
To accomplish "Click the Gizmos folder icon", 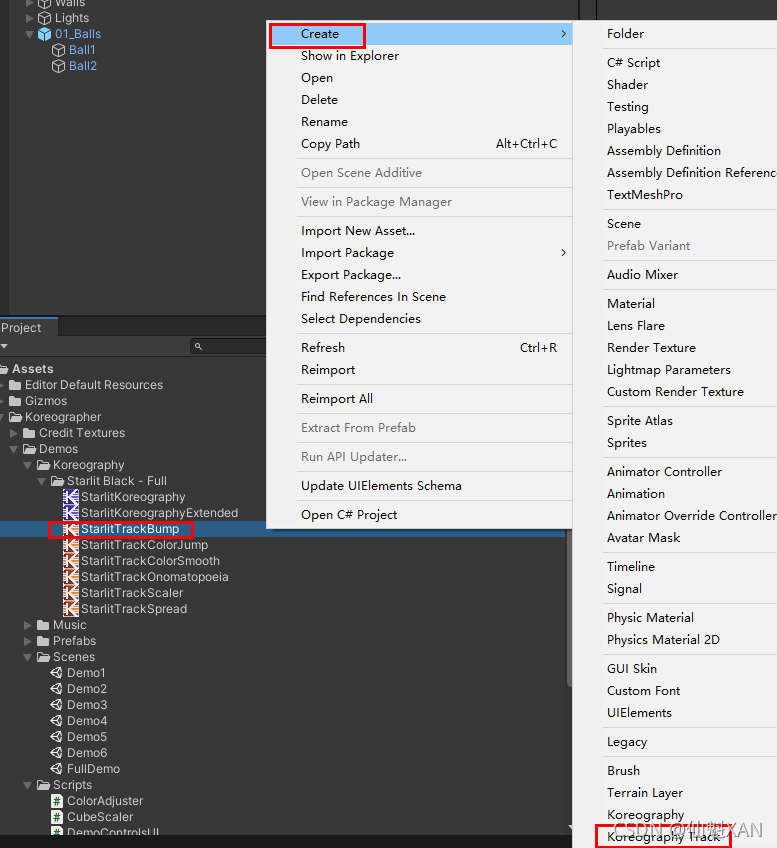I will click(x=15, y=401).
